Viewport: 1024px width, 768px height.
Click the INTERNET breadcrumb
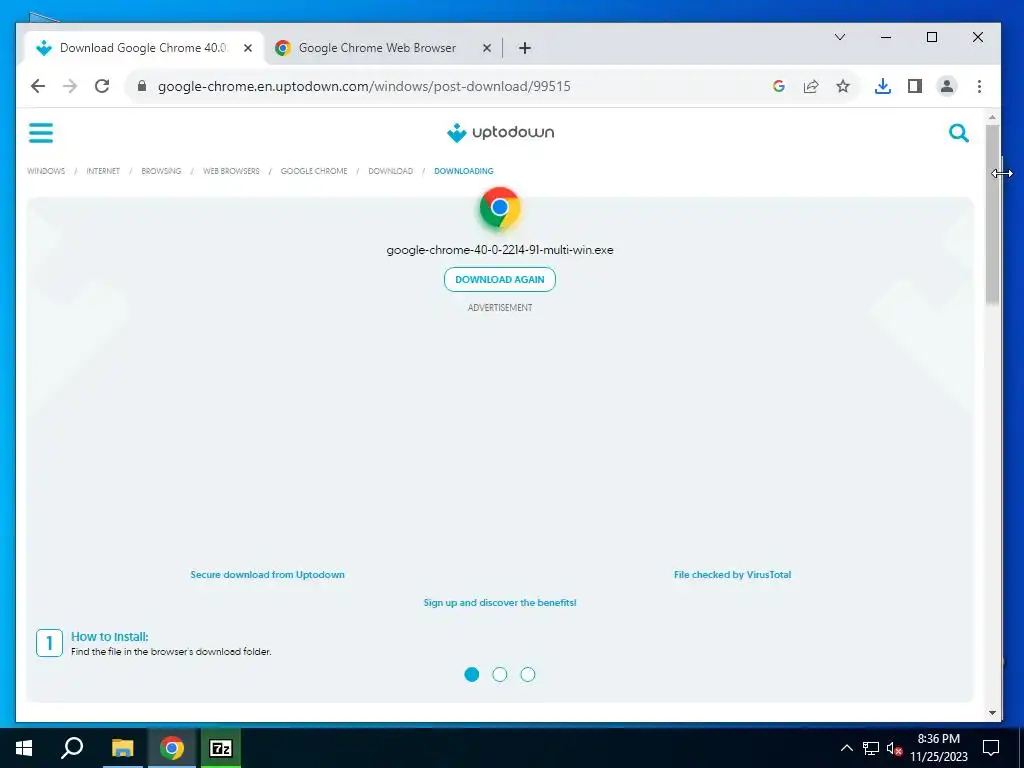click(x=103, y=171)
